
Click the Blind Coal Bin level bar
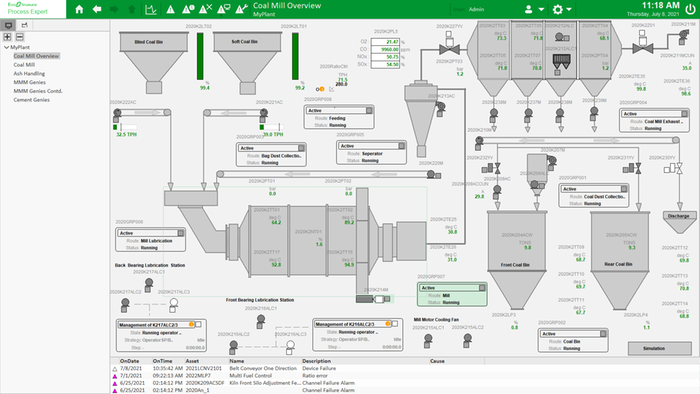coord(200,56)
